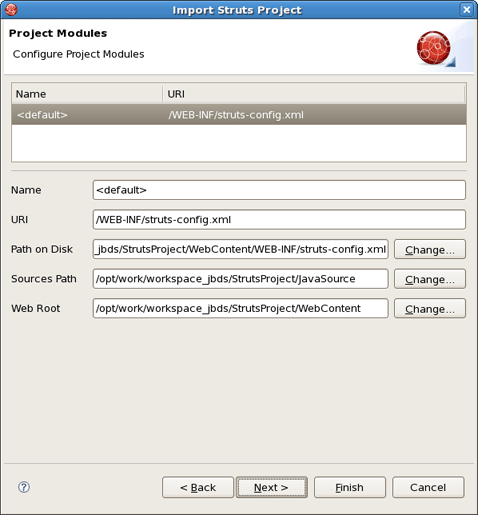This screenshot has height=515, width=478.
Task: Click the URI column header
Action: [314, 94]
